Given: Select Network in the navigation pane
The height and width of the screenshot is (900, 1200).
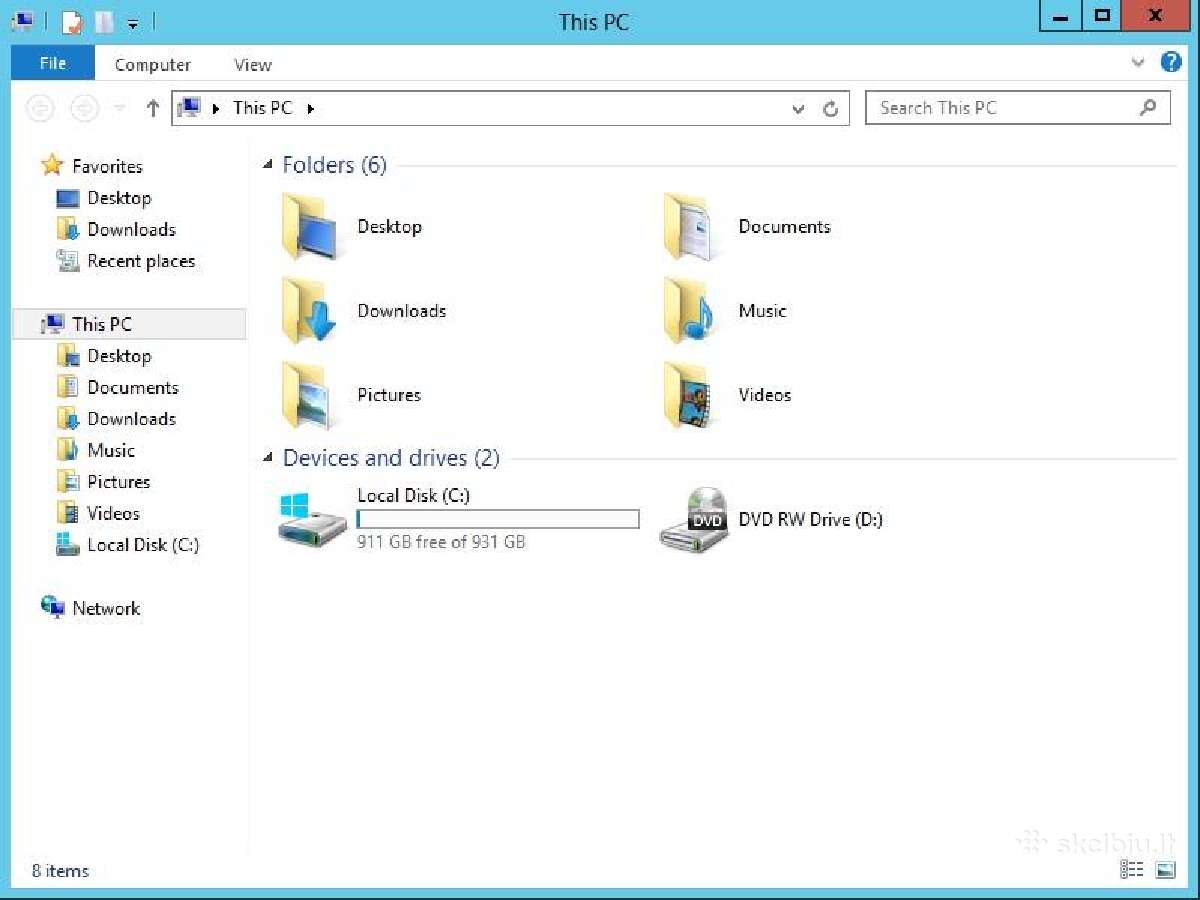Looking at the screenshot, I should click(x=91, y=608).
